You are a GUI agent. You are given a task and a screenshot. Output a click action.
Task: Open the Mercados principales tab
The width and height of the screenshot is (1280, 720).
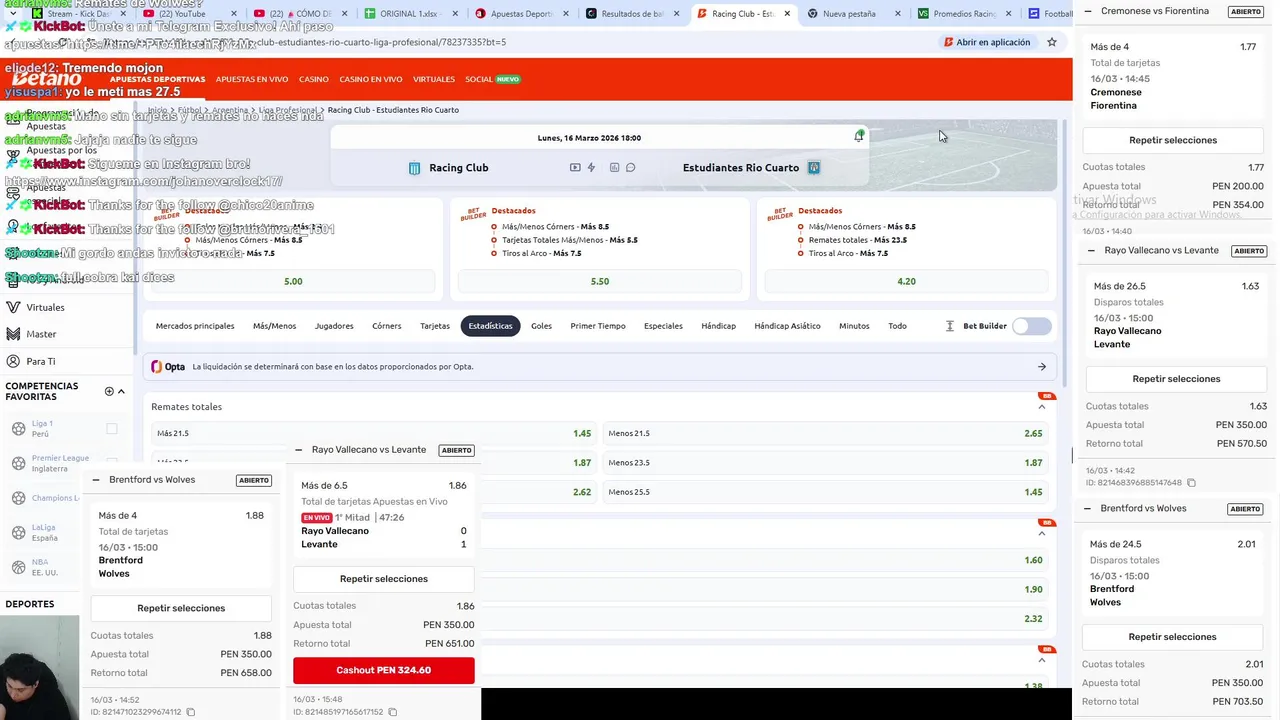(195, 326)
